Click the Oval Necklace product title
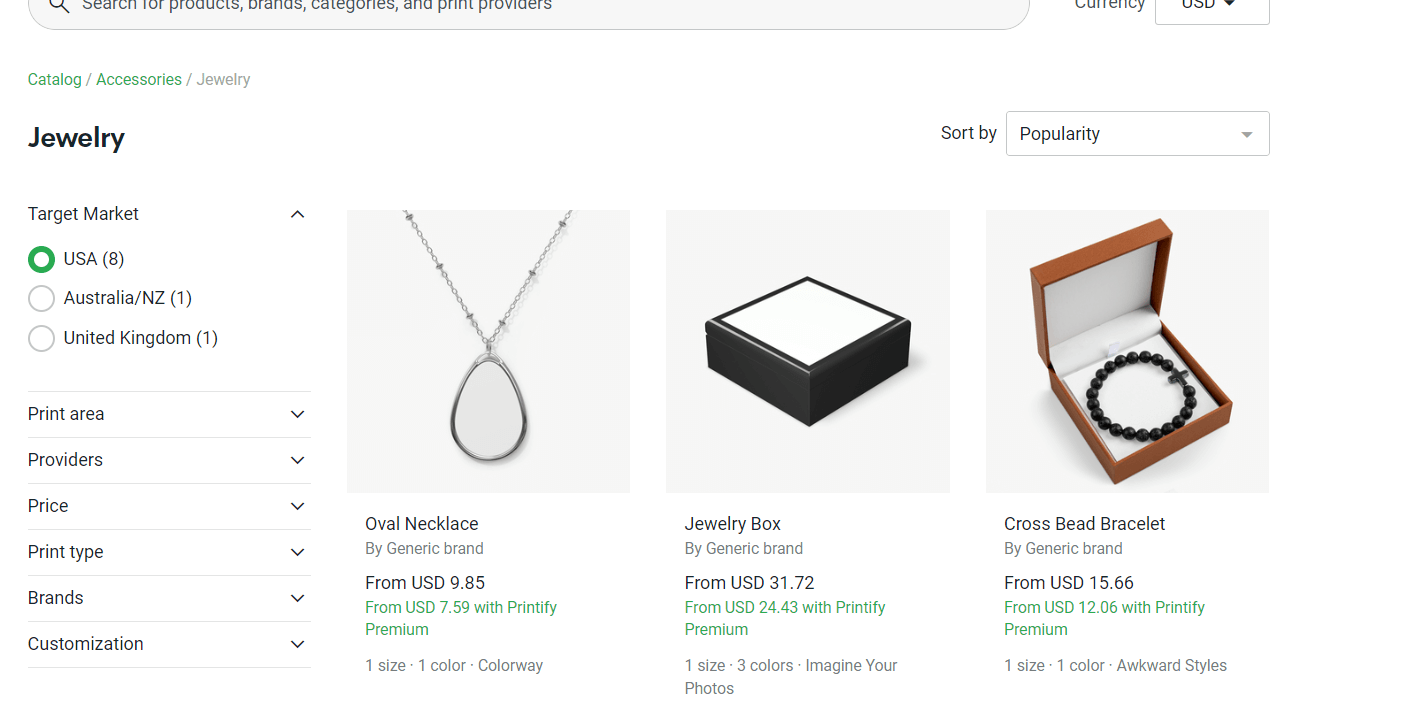Image resolution: width=1412 pixels, height=718 pixels. coord(421,523)
